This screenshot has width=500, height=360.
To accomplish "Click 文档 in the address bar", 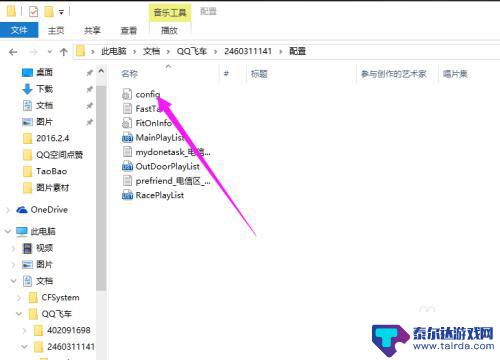I will click(x=152, y=51).
